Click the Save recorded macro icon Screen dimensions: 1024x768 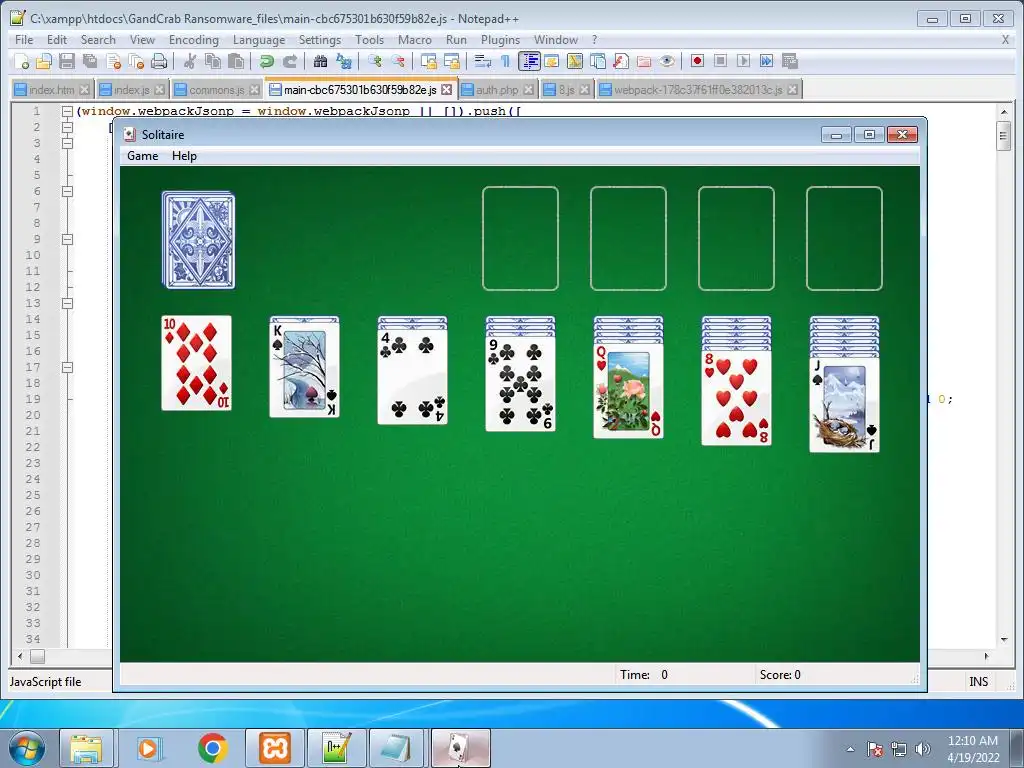point(790,61)
